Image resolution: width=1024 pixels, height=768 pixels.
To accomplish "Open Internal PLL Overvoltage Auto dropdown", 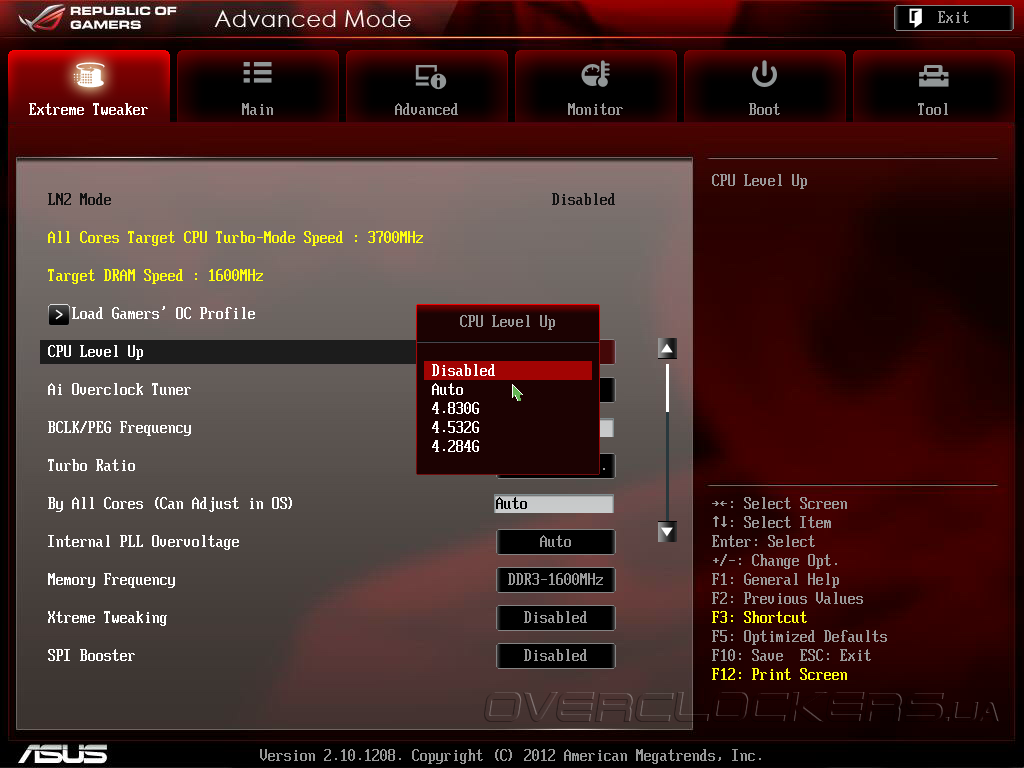I will [556, 542].
